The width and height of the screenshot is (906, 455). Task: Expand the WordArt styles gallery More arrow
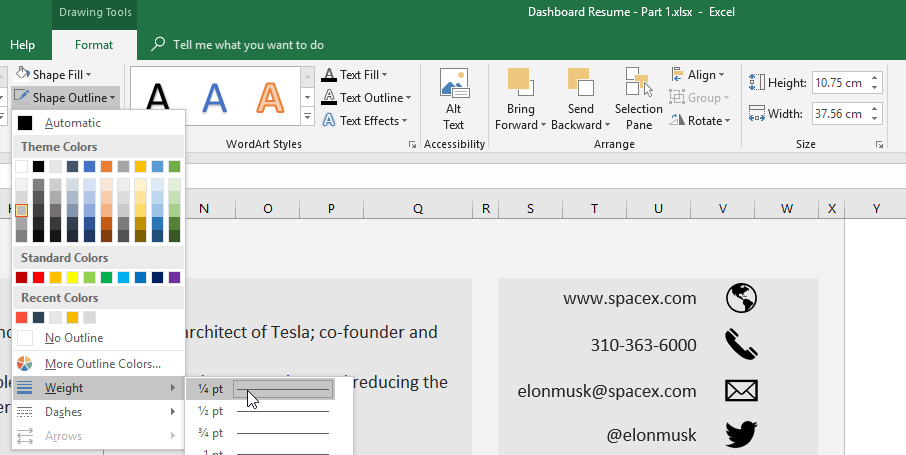(x=308, y=117)
